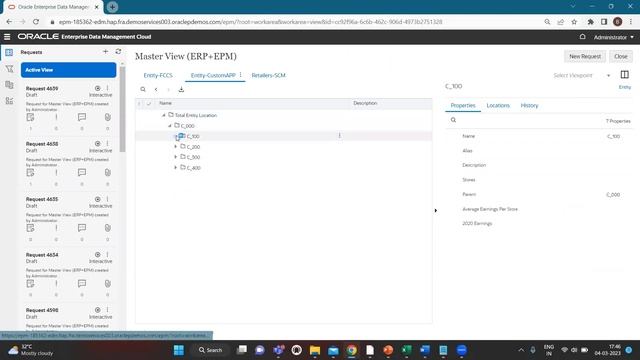The width and height of the screenshot is (640, 360).
Task: Select the C_200 tree node
Action: 193,147
